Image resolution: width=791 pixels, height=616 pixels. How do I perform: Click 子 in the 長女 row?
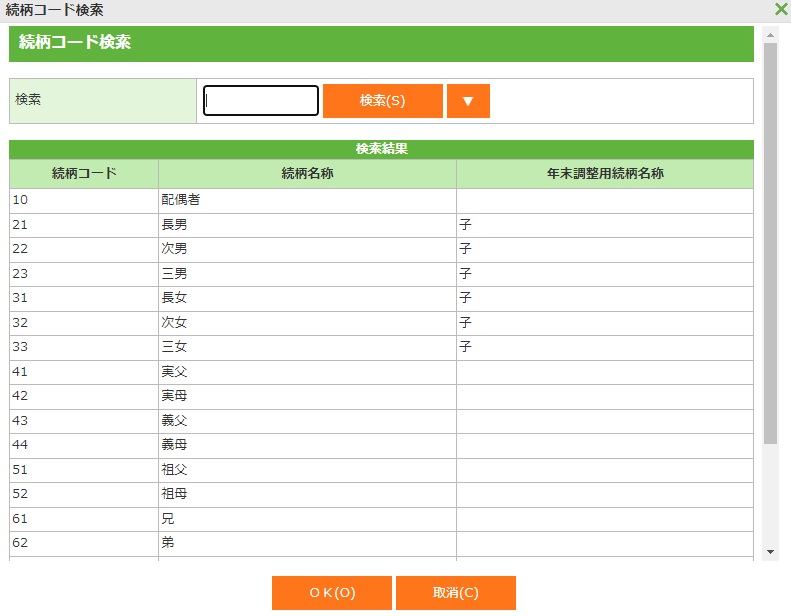click(x=605, y=298)
